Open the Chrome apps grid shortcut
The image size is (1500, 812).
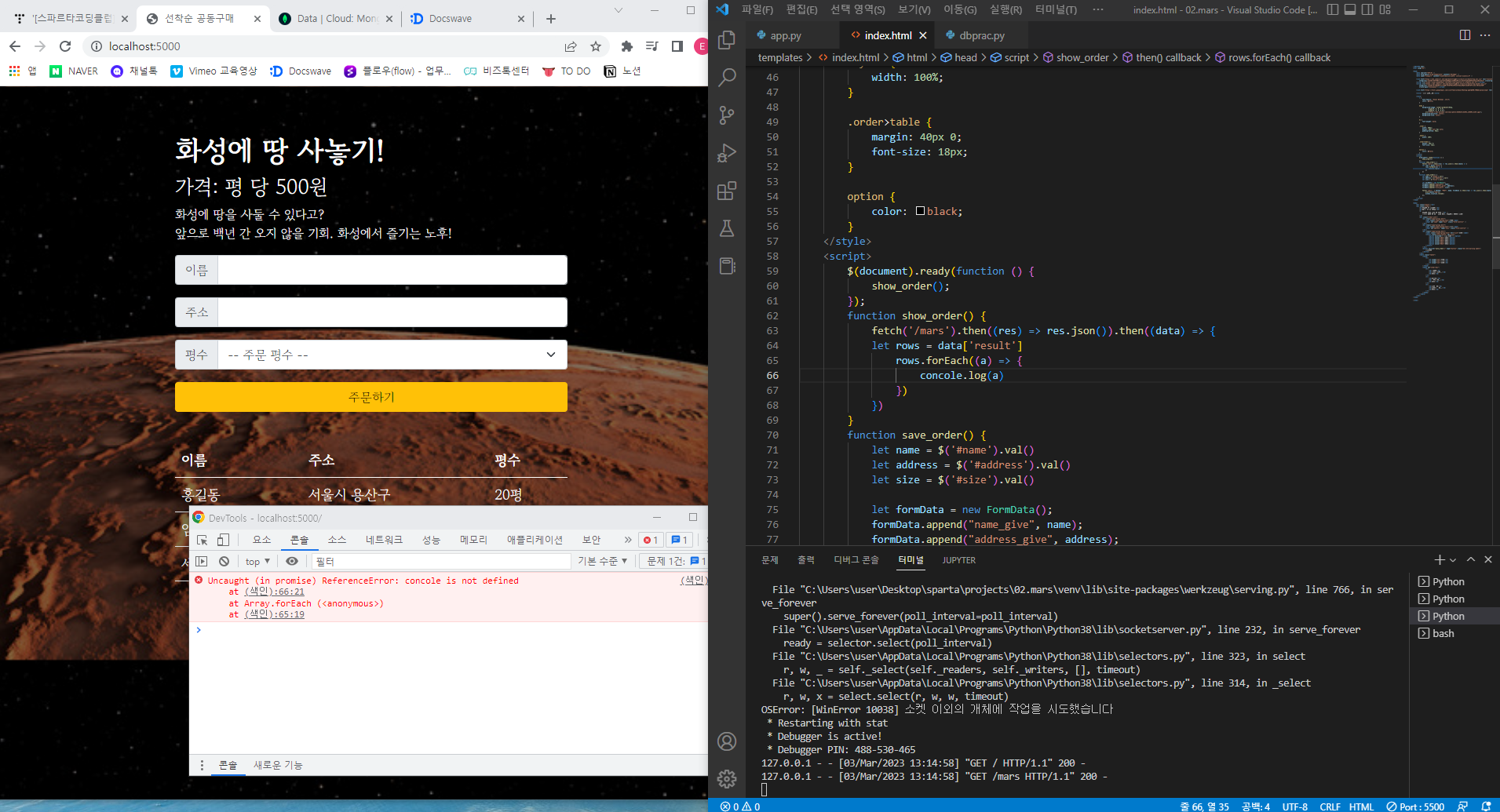14,71
